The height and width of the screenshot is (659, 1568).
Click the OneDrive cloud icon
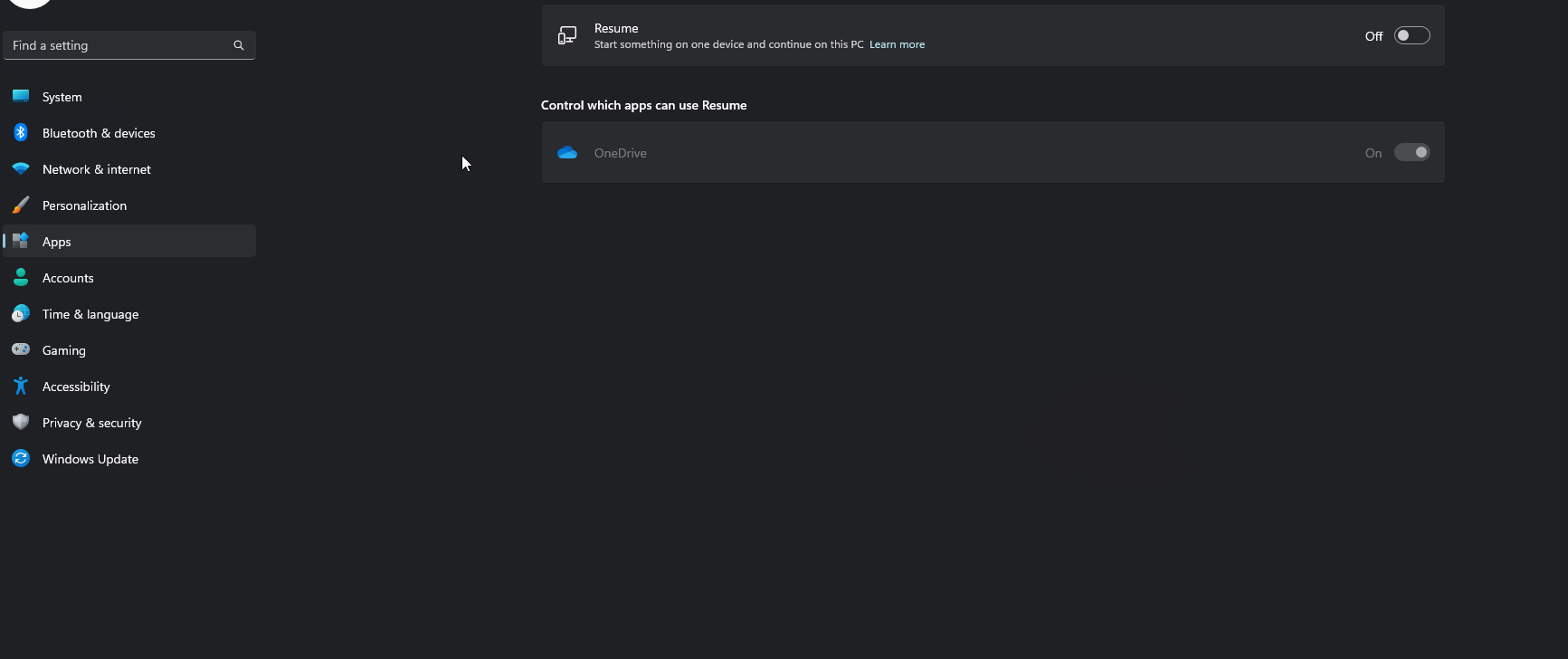567,152
